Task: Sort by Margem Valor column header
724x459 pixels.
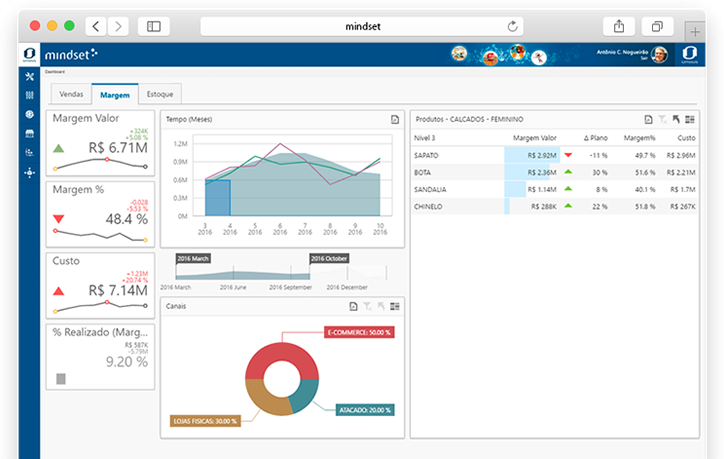Action: [535, 138]
